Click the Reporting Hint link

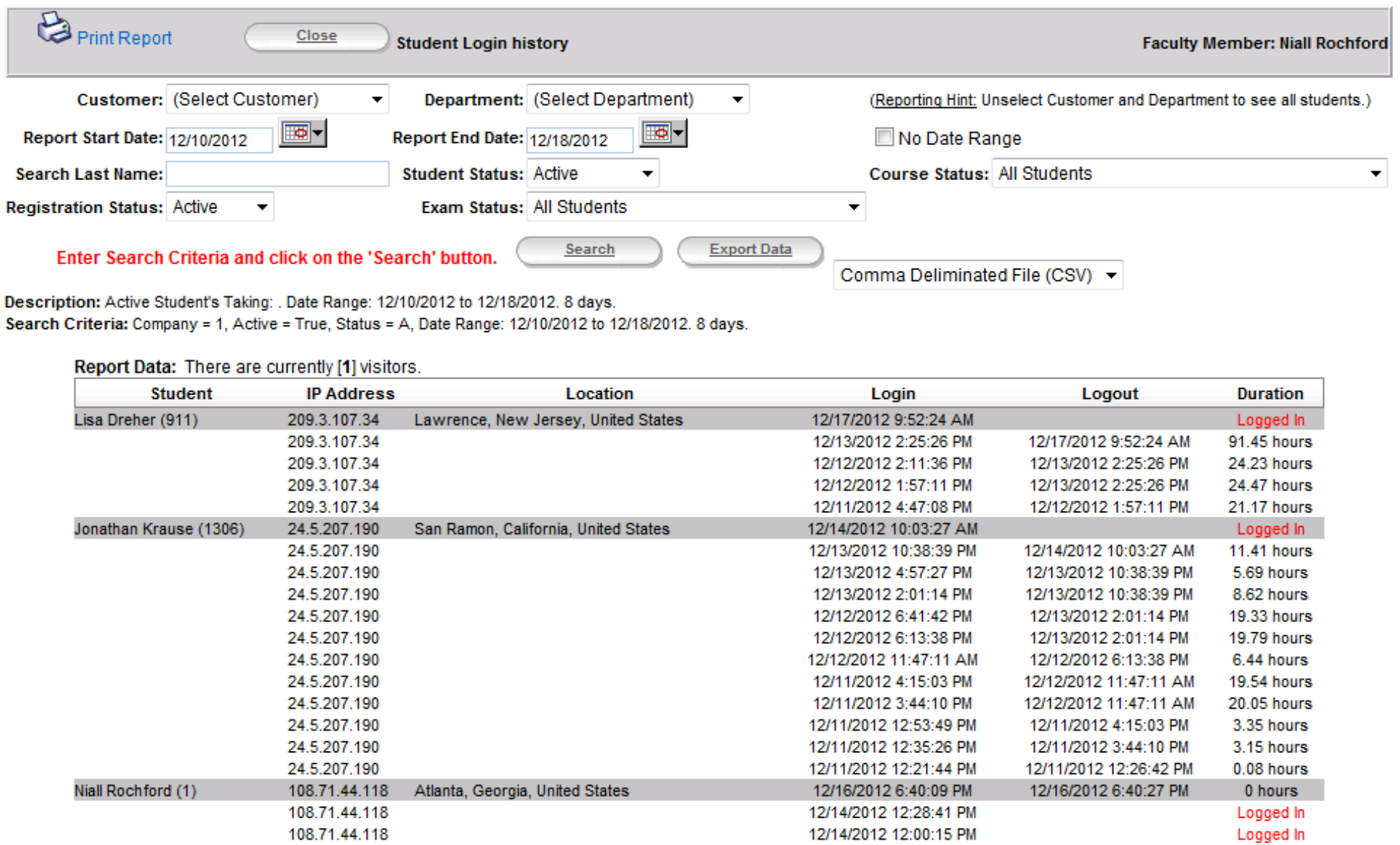[925, 101]
